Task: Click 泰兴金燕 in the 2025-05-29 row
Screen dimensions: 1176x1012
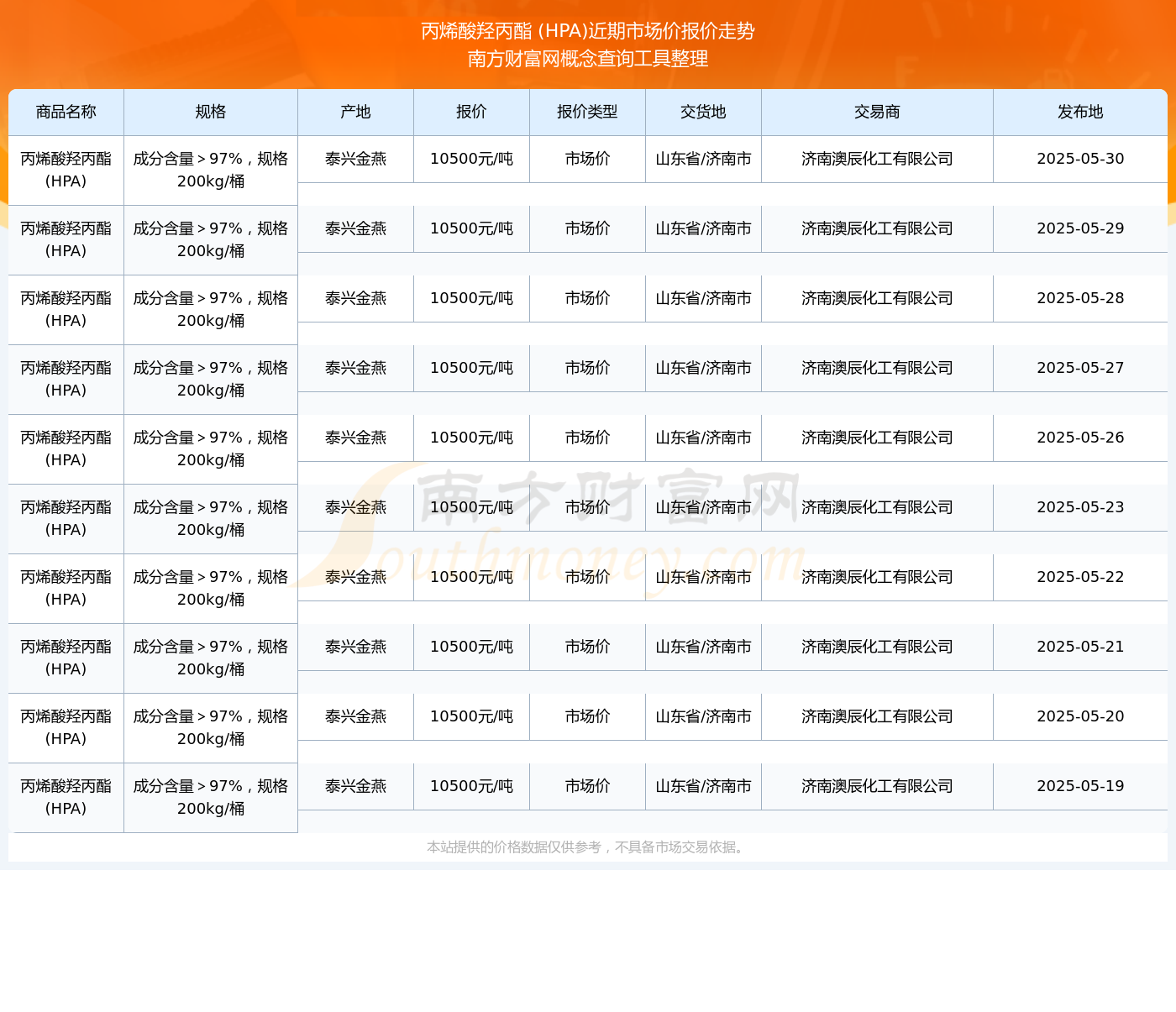Action: click(356, 228)
